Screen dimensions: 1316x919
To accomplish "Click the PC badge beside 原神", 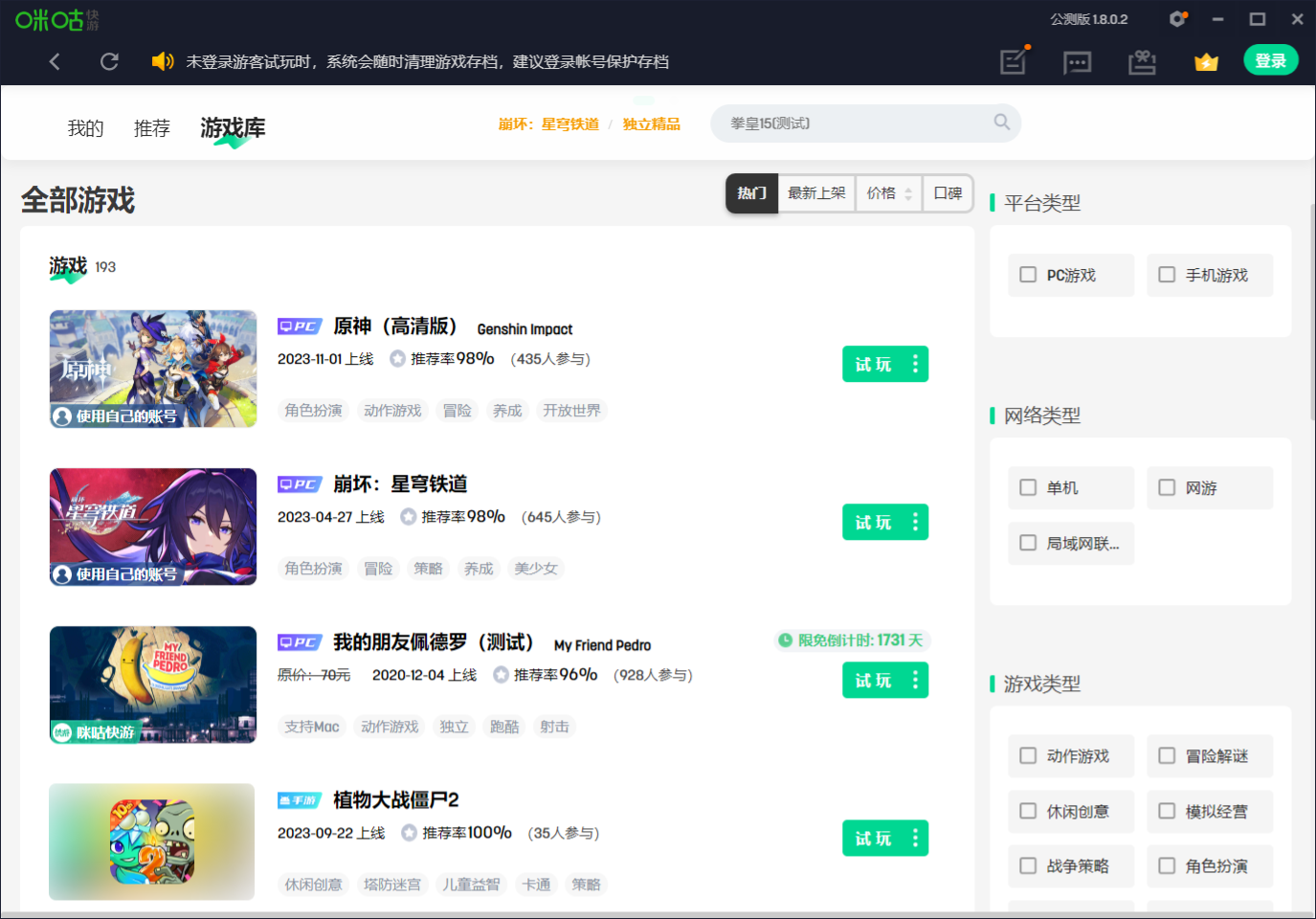I will click(300, 326).
